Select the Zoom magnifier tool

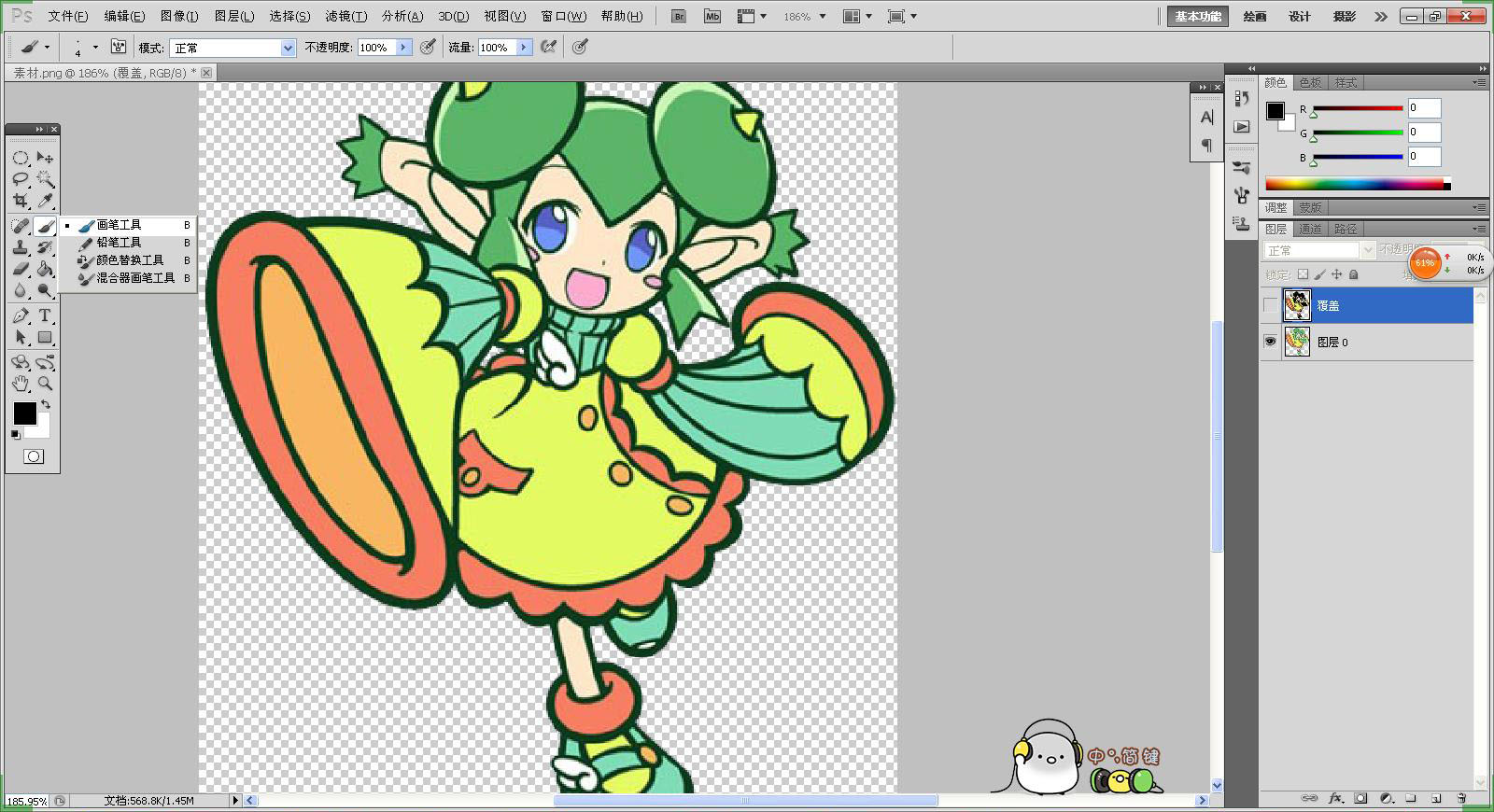45,384
